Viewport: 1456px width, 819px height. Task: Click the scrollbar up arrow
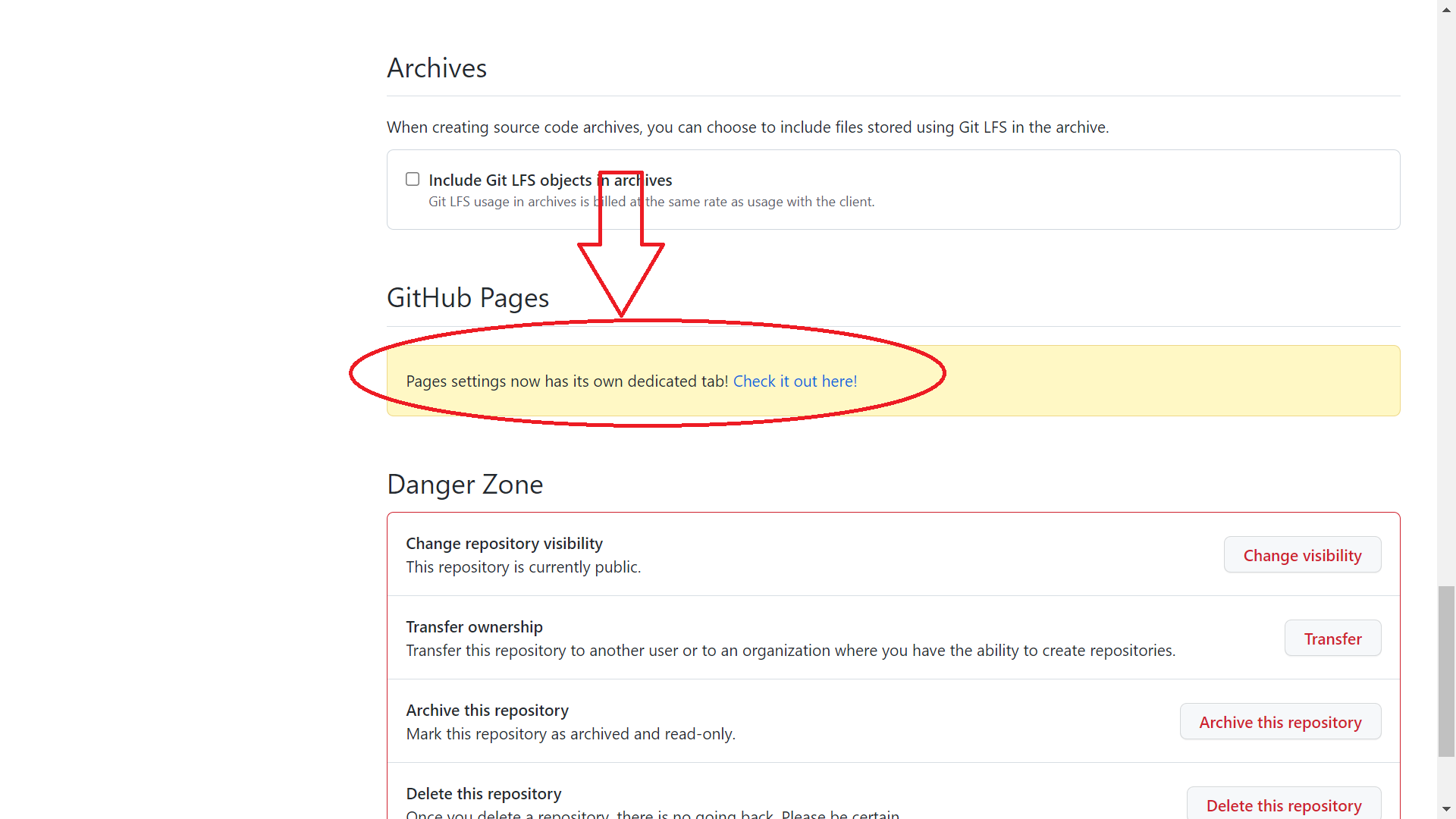[1446, 9]
